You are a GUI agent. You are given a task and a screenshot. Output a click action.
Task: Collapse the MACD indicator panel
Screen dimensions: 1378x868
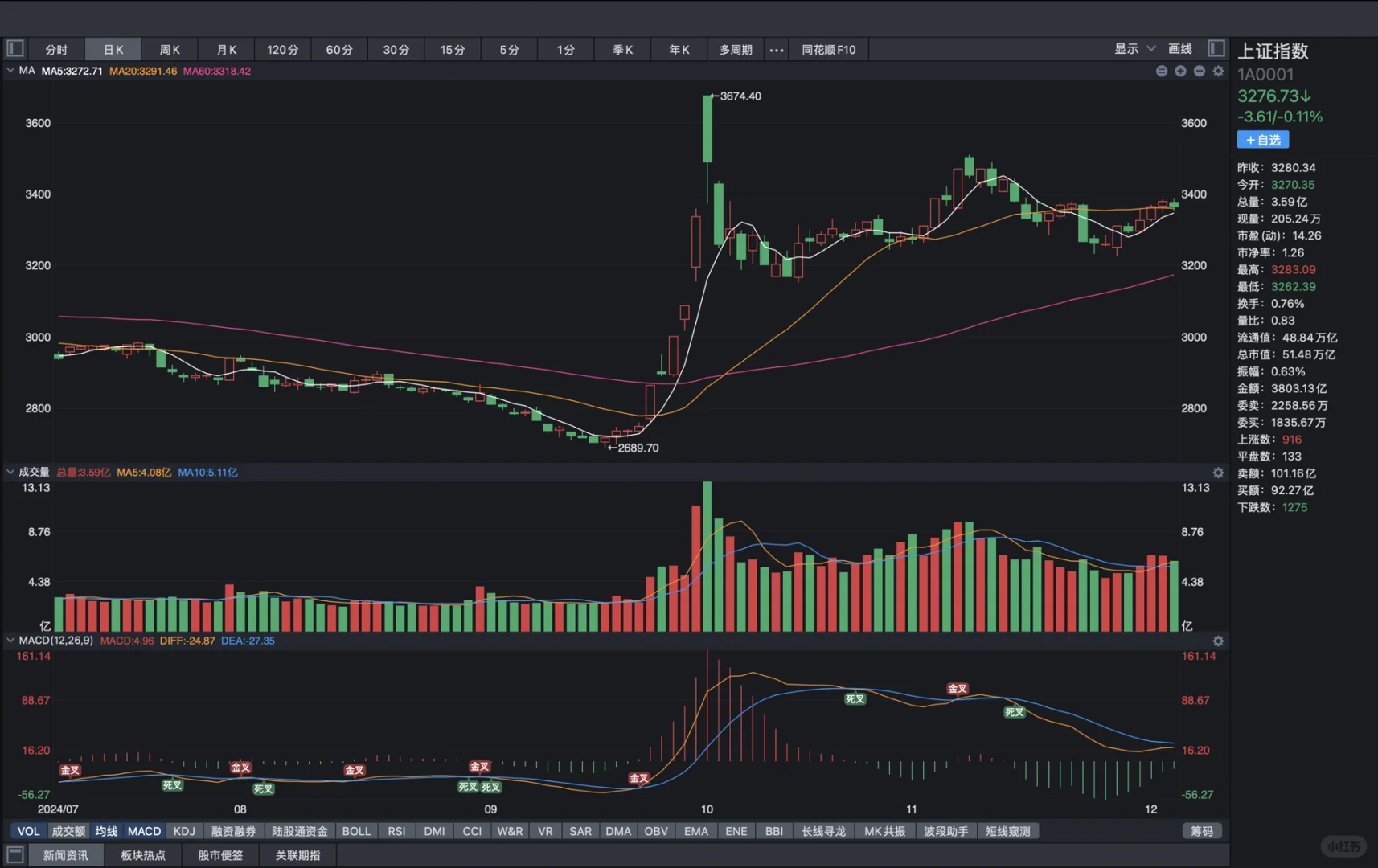(x=10, y=641)
